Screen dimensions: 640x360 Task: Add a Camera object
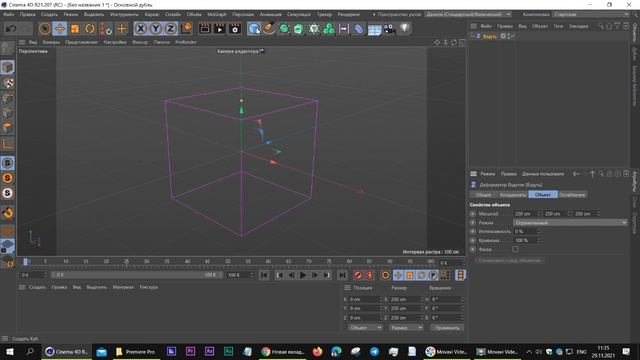coord(389,29)
